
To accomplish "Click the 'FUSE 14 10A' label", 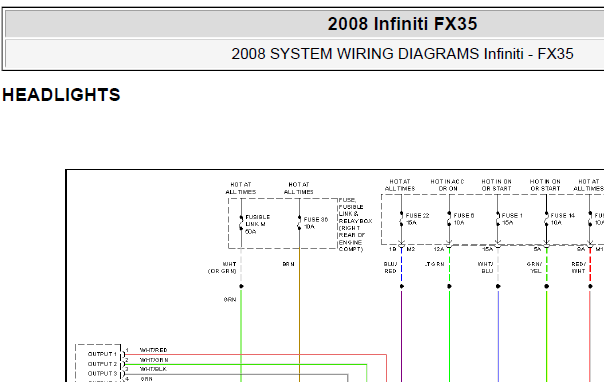I will (562, 219).
